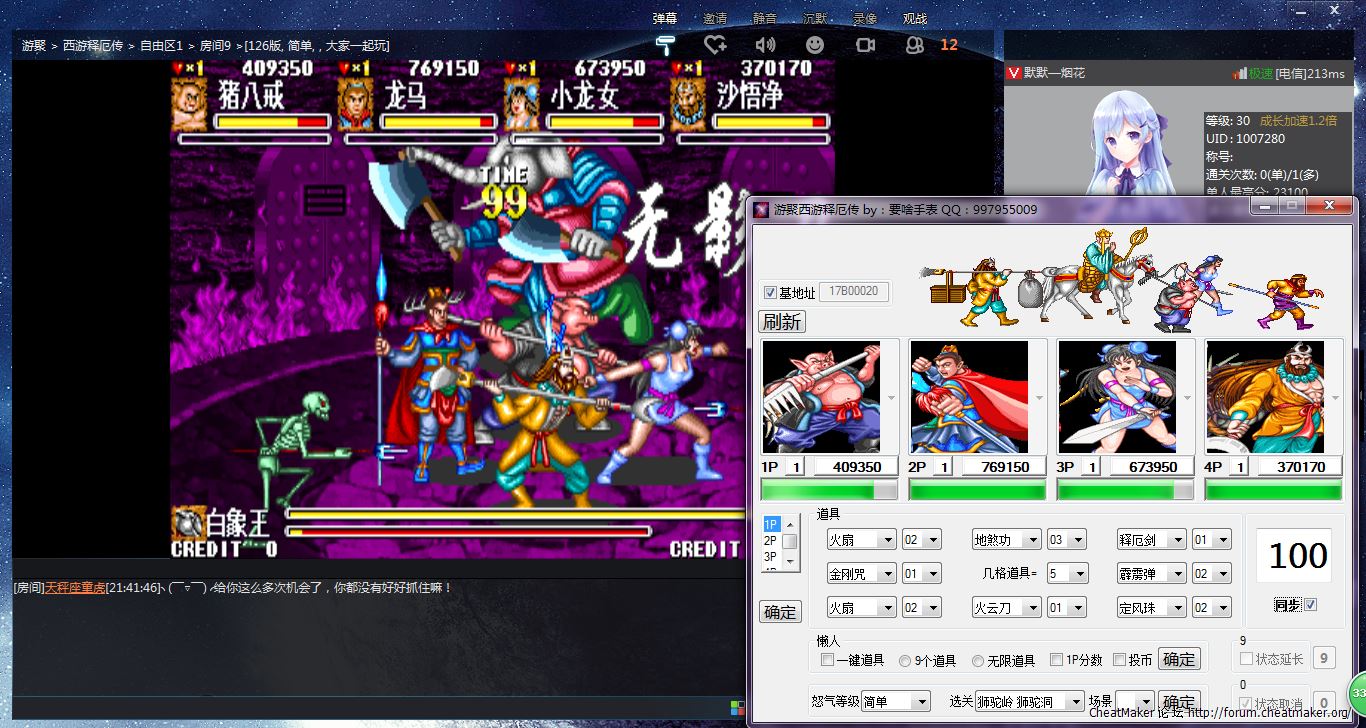
Task: Open the spectators icon beside 12
Action: [x=914, y=44]
